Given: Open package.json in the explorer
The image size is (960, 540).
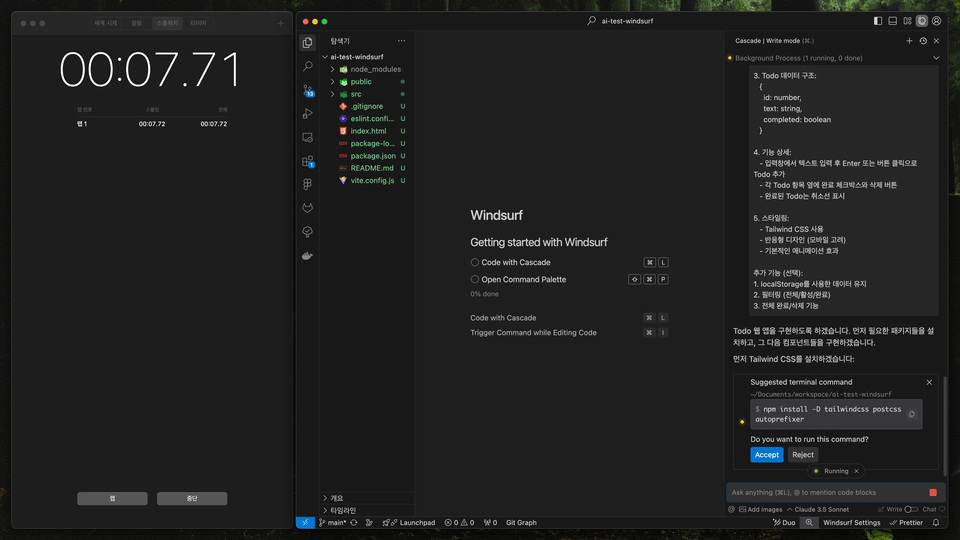Looking at the screenshot, I should click(372, 156).
